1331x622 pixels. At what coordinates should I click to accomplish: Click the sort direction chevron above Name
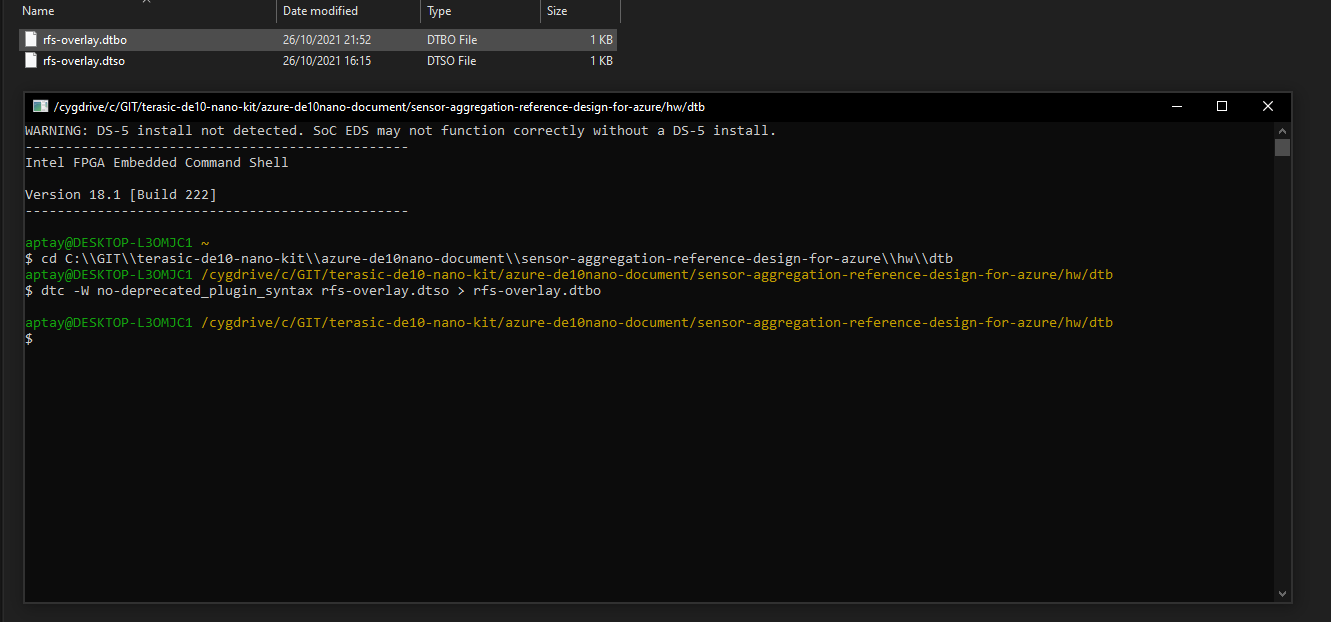[146, 1]
